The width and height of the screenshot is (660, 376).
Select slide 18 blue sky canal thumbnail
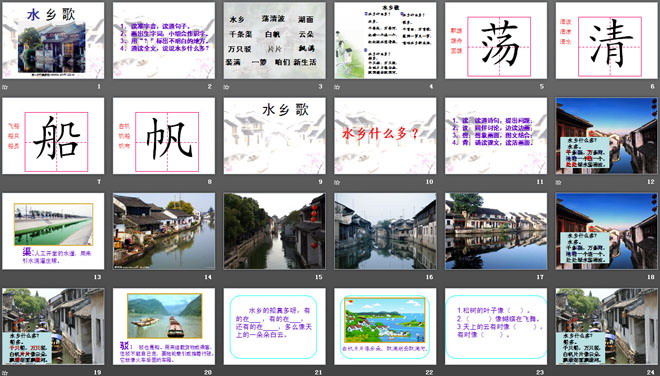pos(607,231)
